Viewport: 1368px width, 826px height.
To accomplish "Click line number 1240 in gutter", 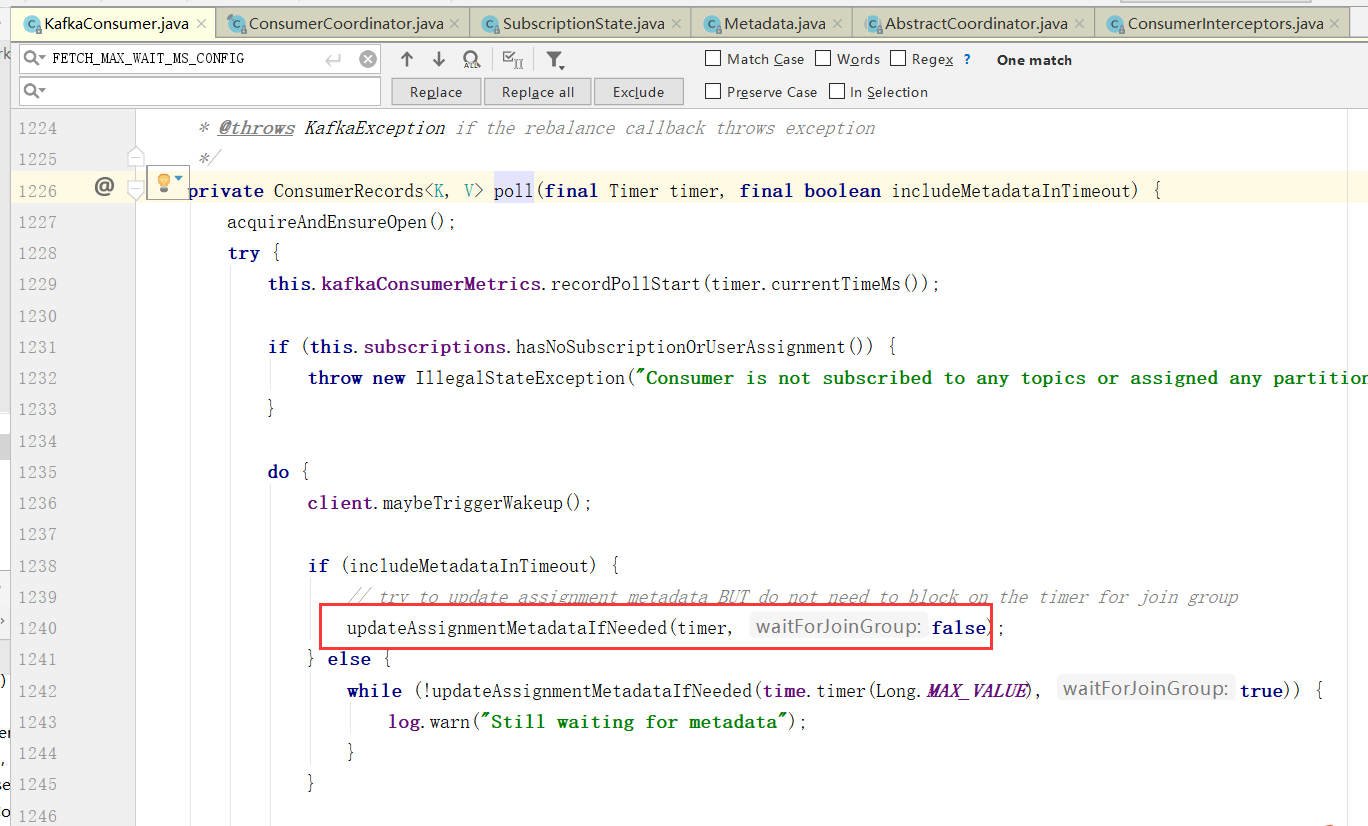I will 39,628.
